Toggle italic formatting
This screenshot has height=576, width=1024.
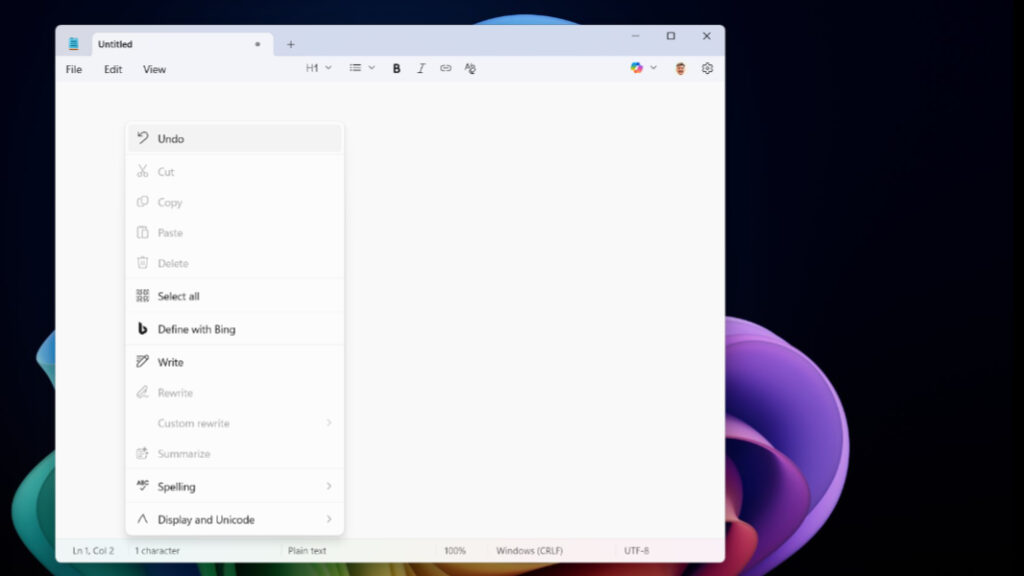(421, 68)
